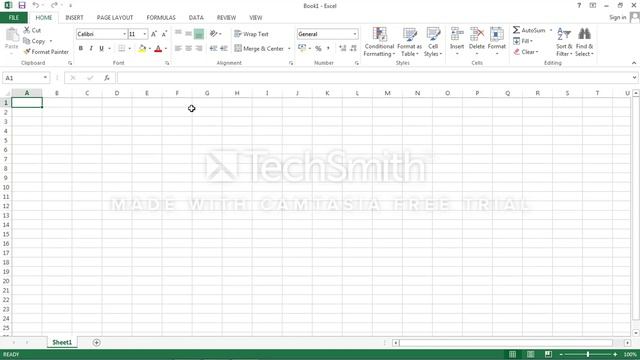Open Sort & Filter
The width and height of the screenshot is (640, 360).
(564, 42)
